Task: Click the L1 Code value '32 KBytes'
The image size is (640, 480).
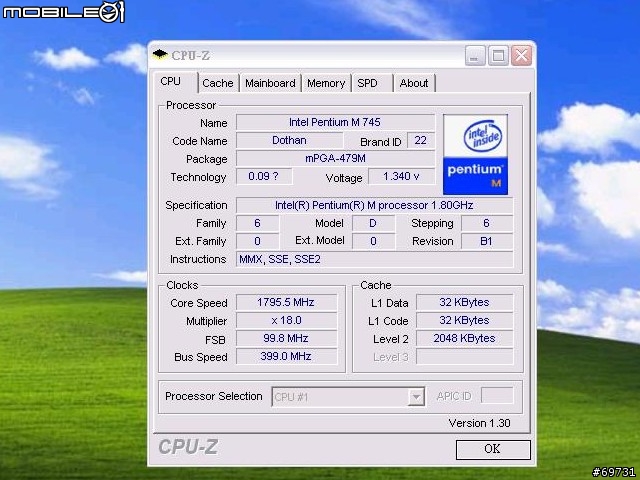Action: pyautogui.click(x=464, y=320)
